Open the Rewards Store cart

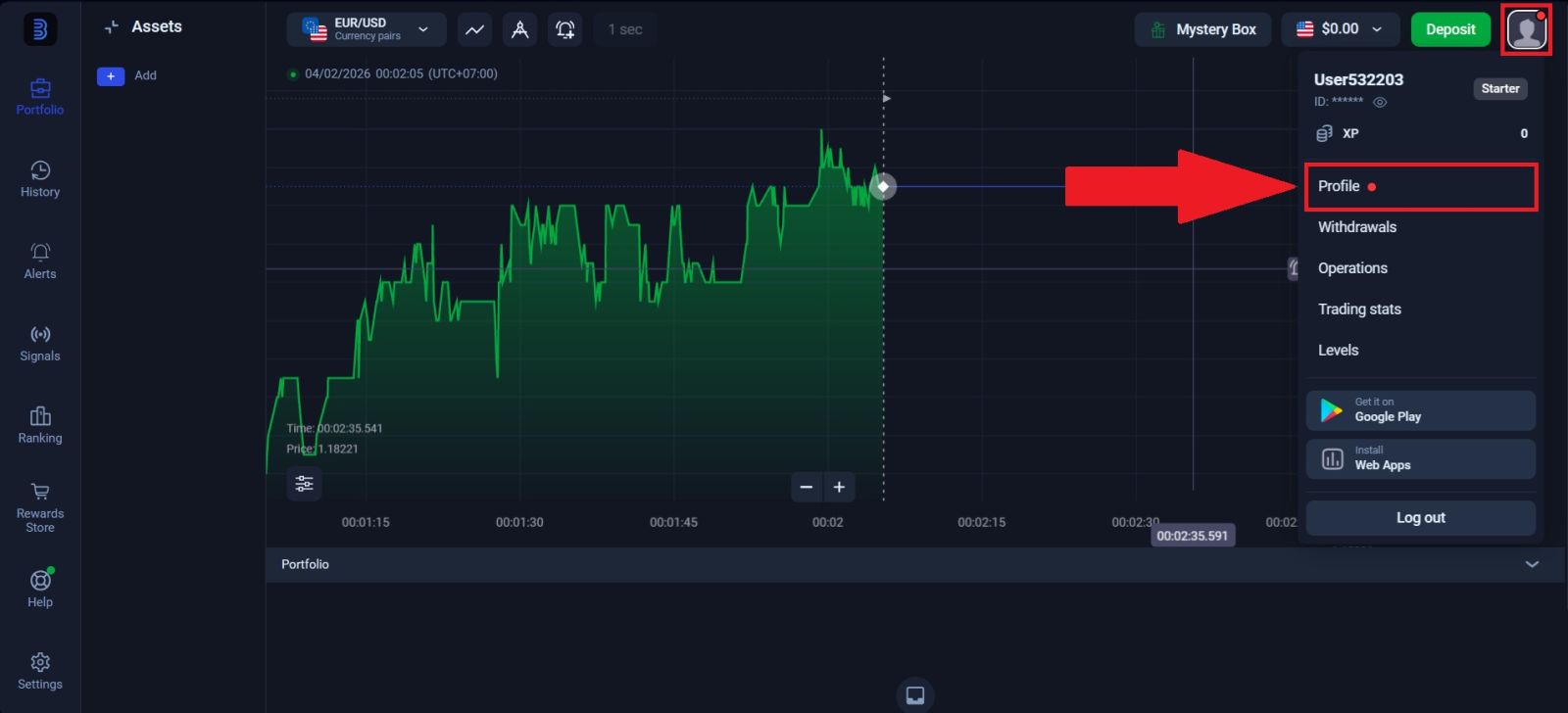(40, 506)
